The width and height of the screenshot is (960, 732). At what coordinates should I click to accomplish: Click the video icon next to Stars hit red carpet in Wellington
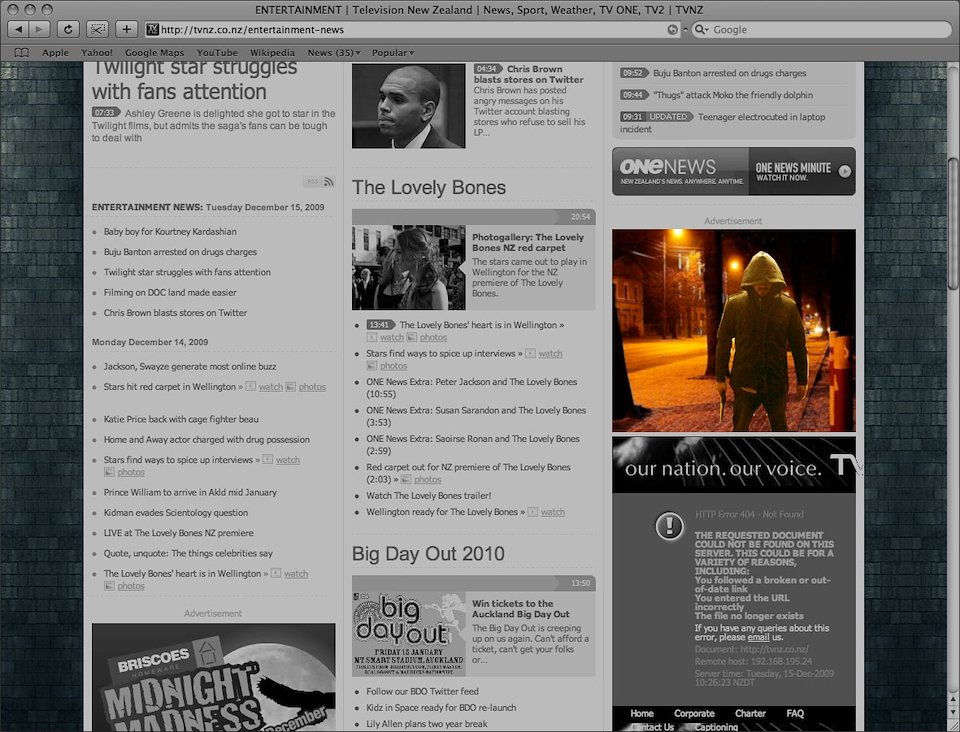click(250, 387)
